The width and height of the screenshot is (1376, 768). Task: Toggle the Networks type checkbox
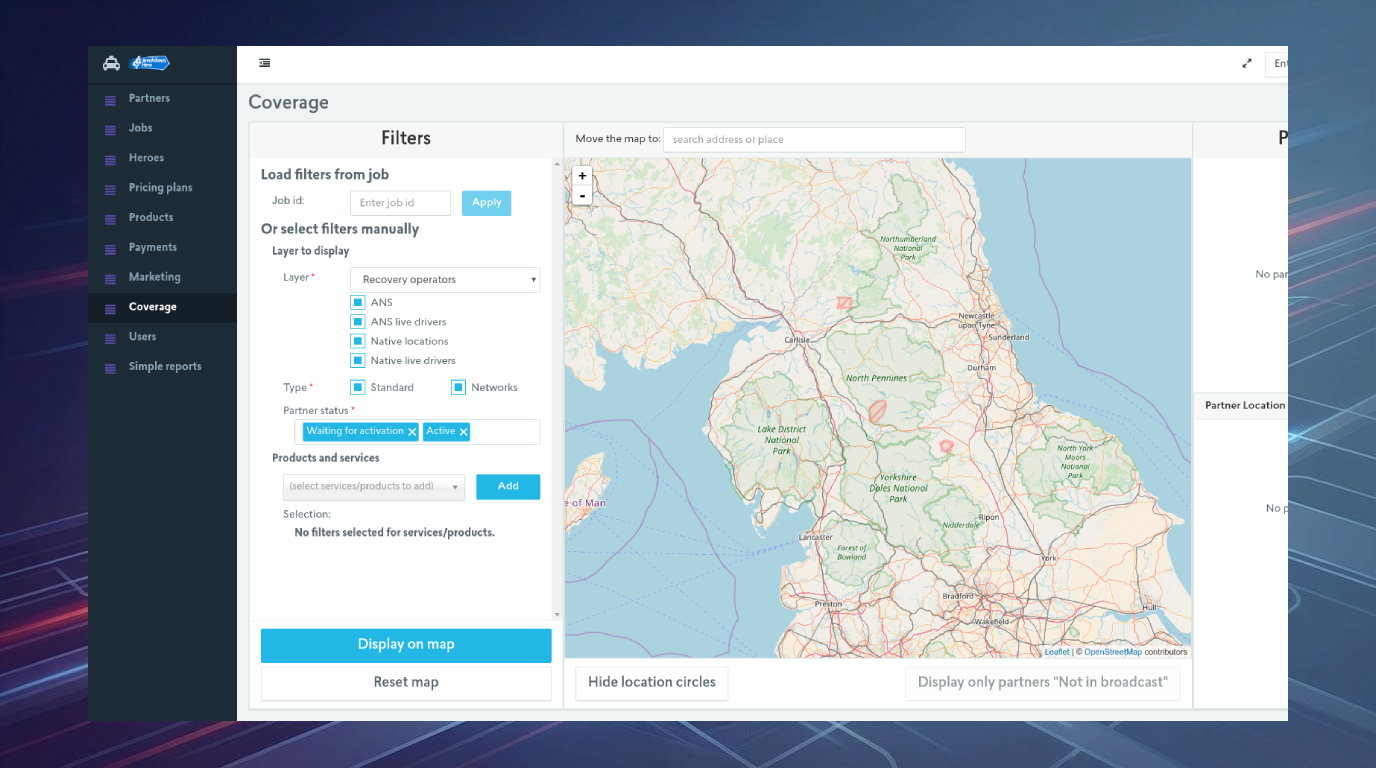tap(458, 387)
